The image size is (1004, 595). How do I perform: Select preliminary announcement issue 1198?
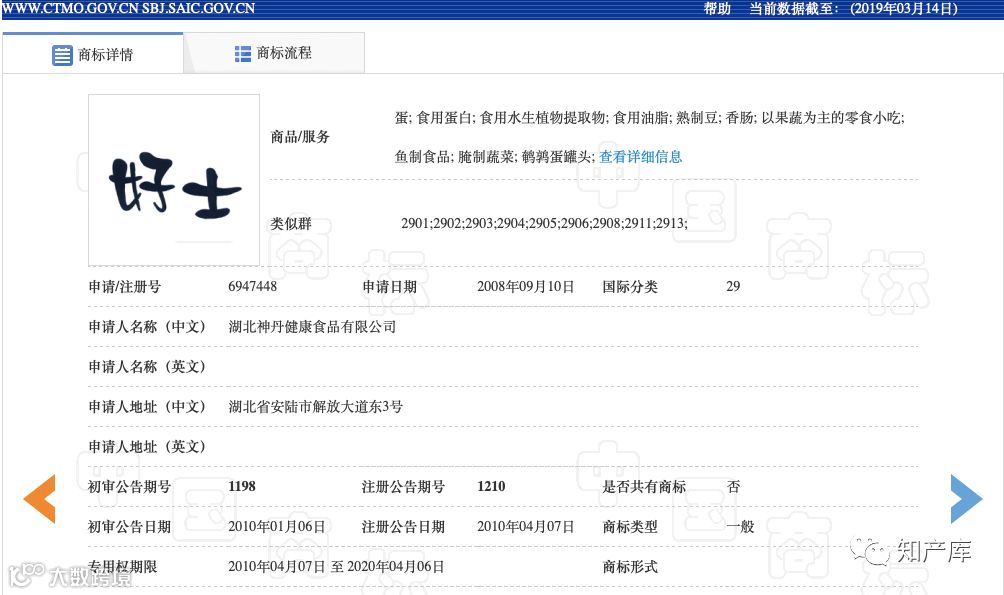(x=241, y=487)
